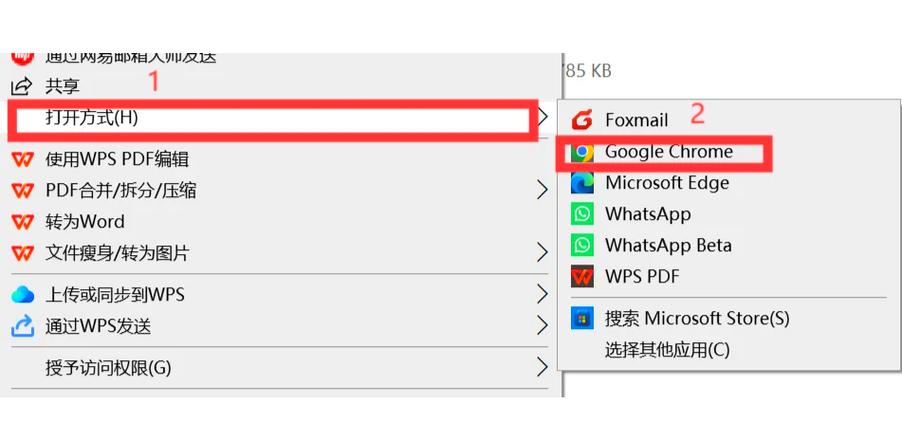
Task: Click the WPS PDF app icon
Action: (x=582, y=277)
